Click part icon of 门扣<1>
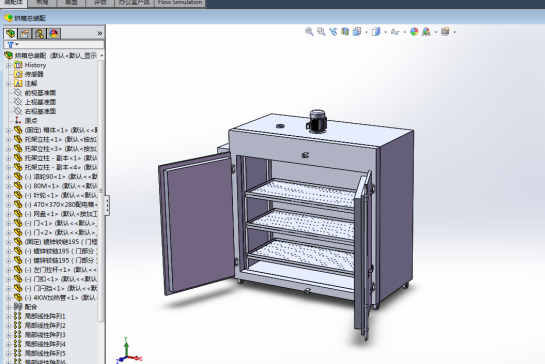The width and height of the screenshot is (545, 364). pos(18,278)
